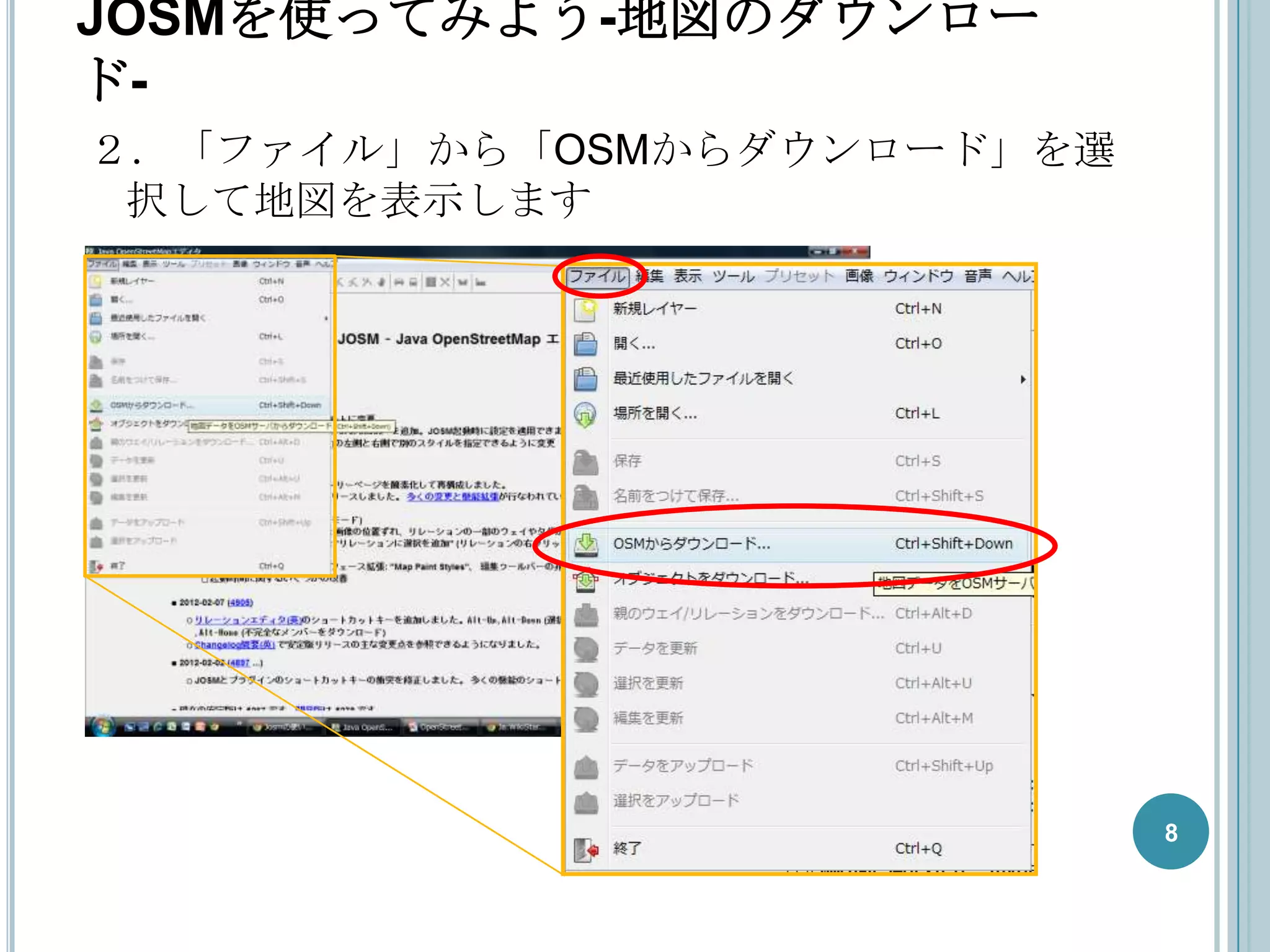1270x952 pixels.
Task: Click the 場所を開く… globe icon in the enlarged menu
Action: (585, 414)
